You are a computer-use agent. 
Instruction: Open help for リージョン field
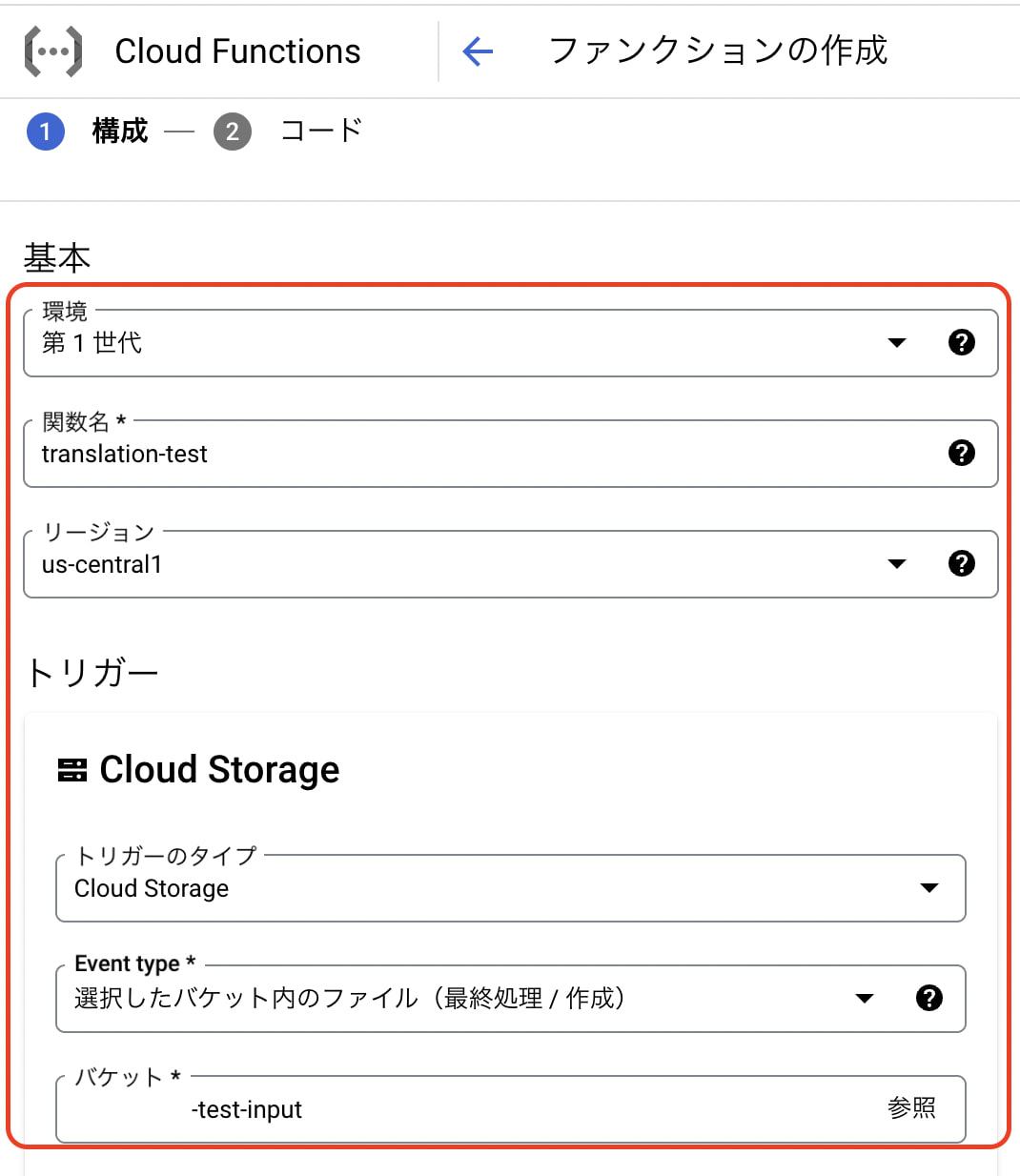tap(962, 563)
